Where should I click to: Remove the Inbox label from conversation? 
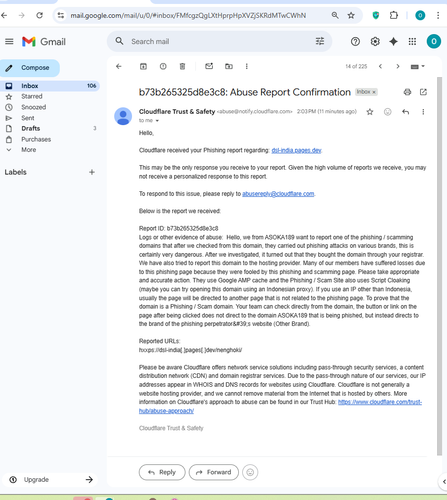(374, 92)
